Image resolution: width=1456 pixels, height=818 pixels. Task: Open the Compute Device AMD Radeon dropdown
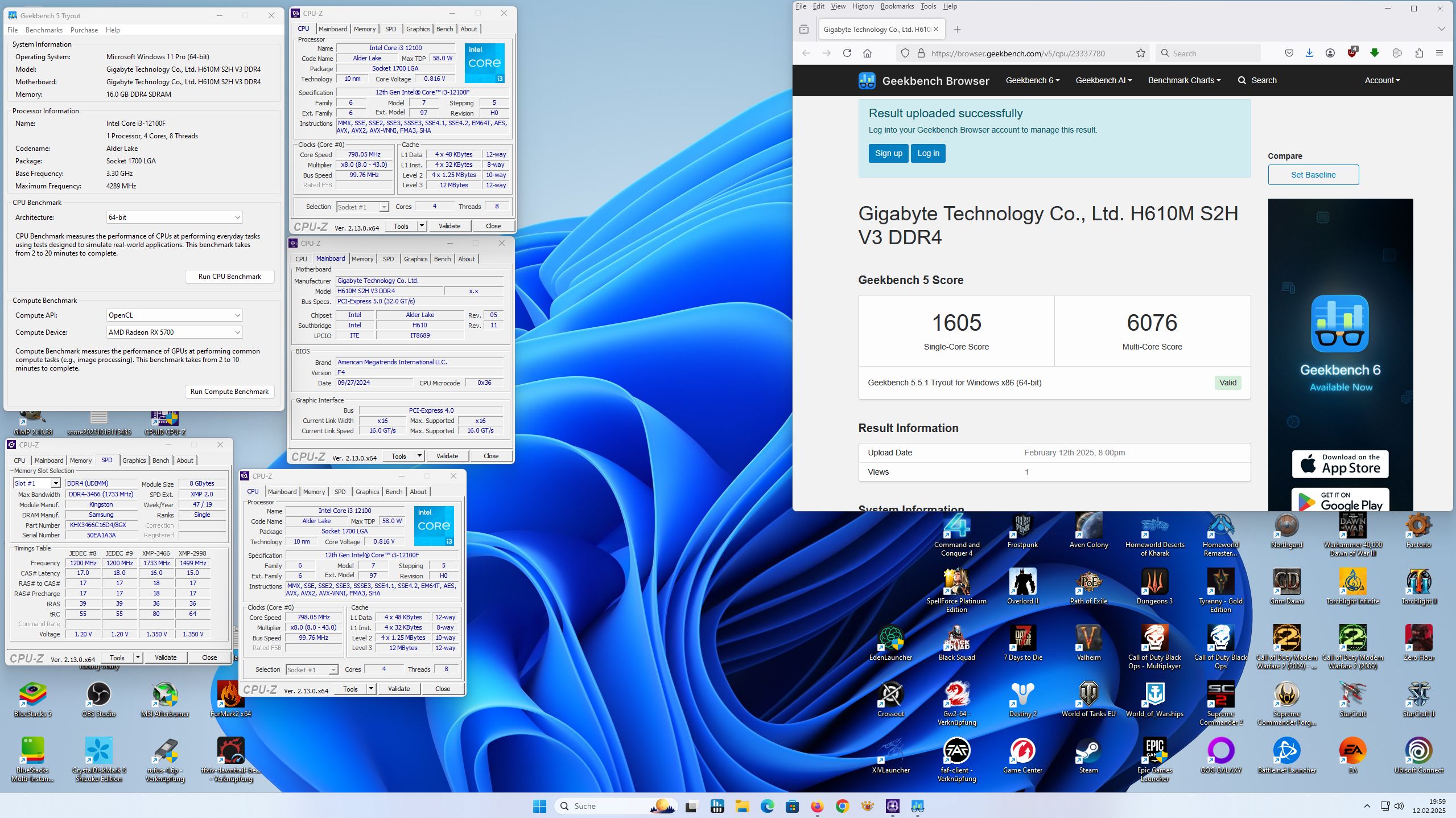click(174, 332)
